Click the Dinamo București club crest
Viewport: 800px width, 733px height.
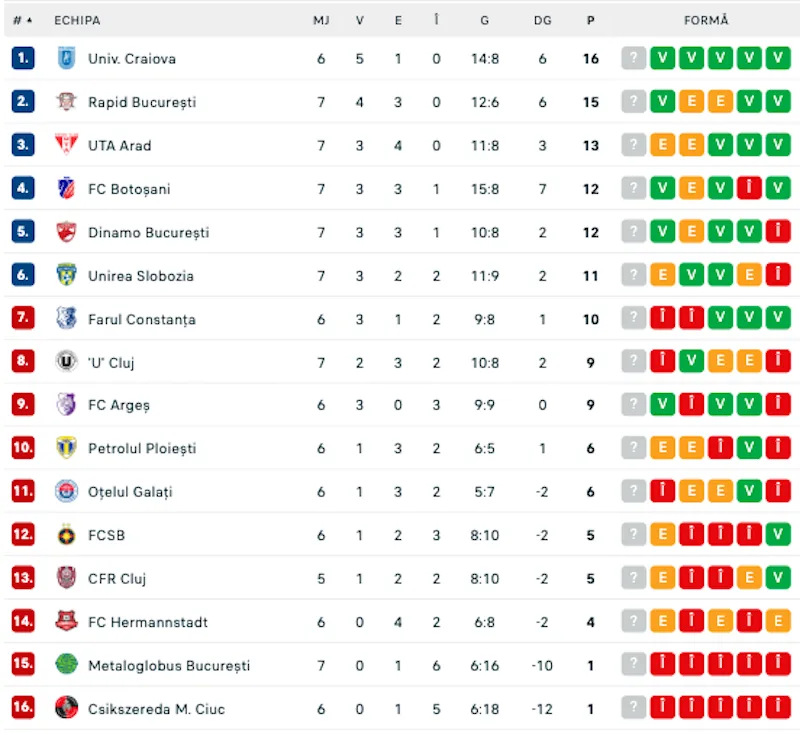66,232
